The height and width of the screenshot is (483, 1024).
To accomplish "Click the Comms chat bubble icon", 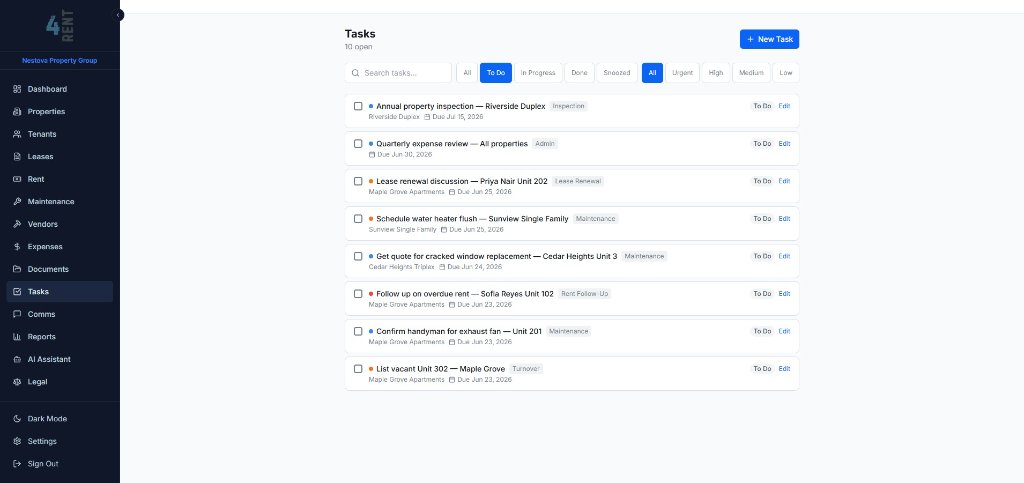I will (x=18, y=315).
